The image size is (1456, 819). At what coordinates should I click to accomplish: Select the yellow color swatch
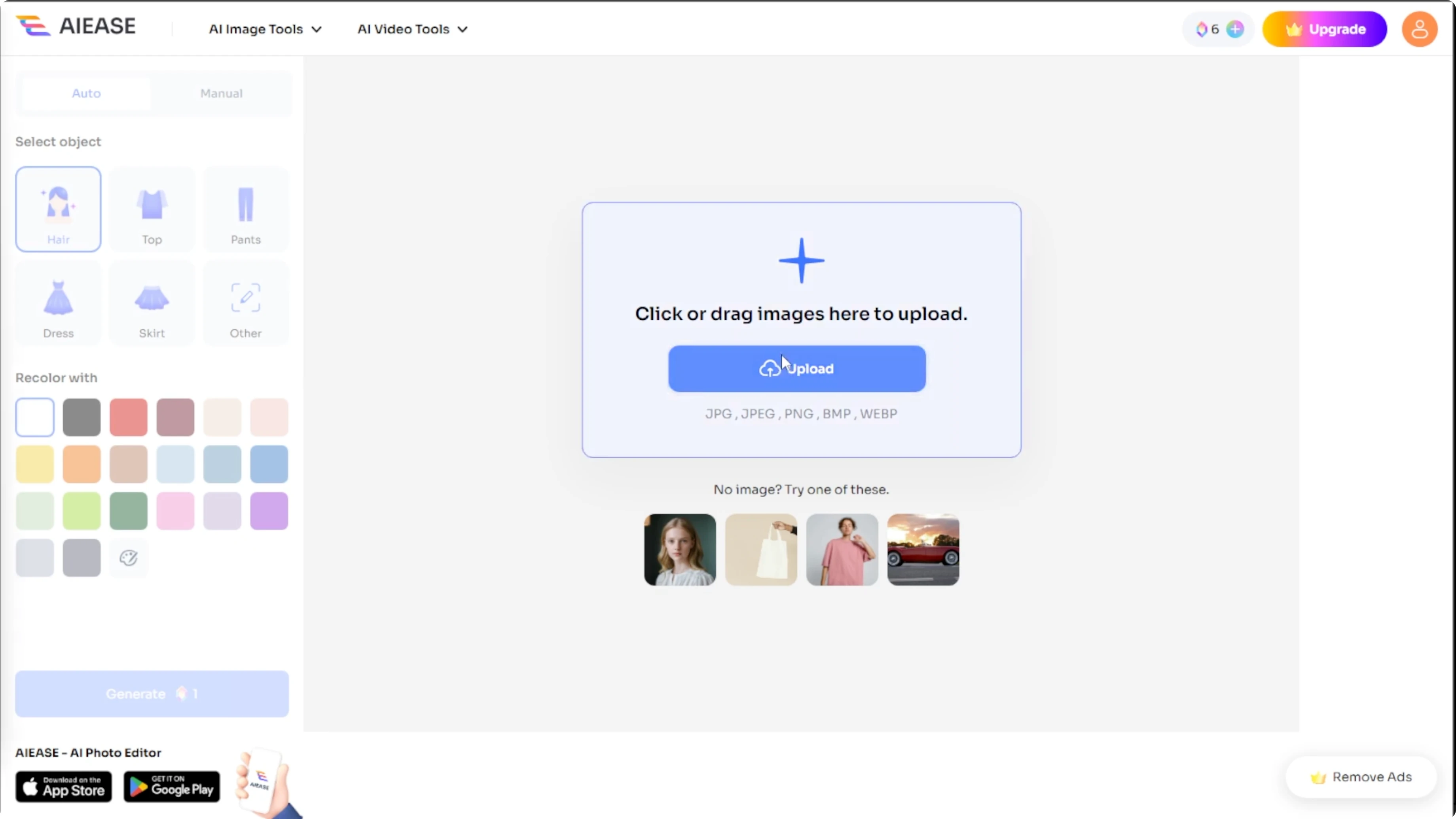tap(35, 464)
